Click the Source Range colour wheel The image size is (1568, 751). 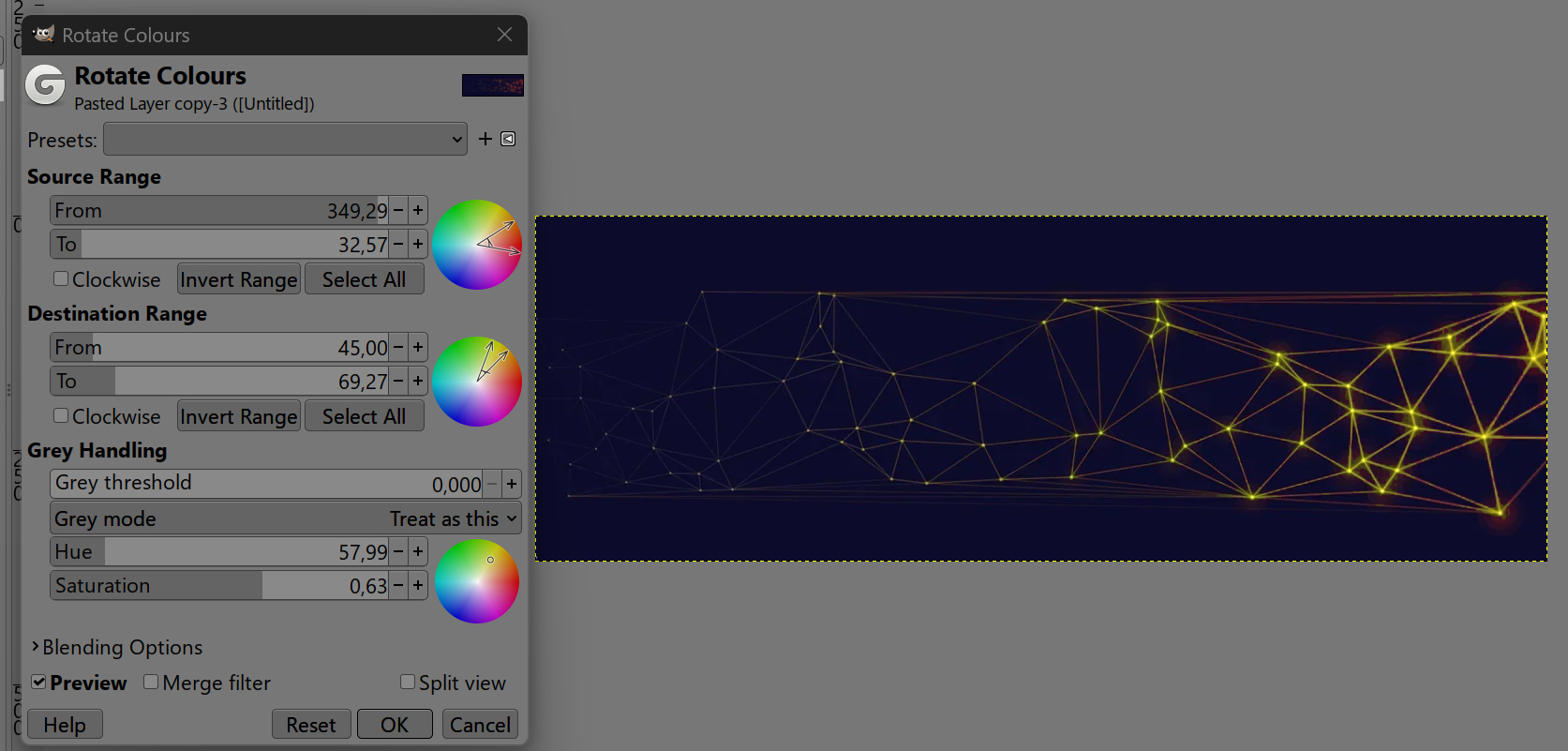(477, 245)
